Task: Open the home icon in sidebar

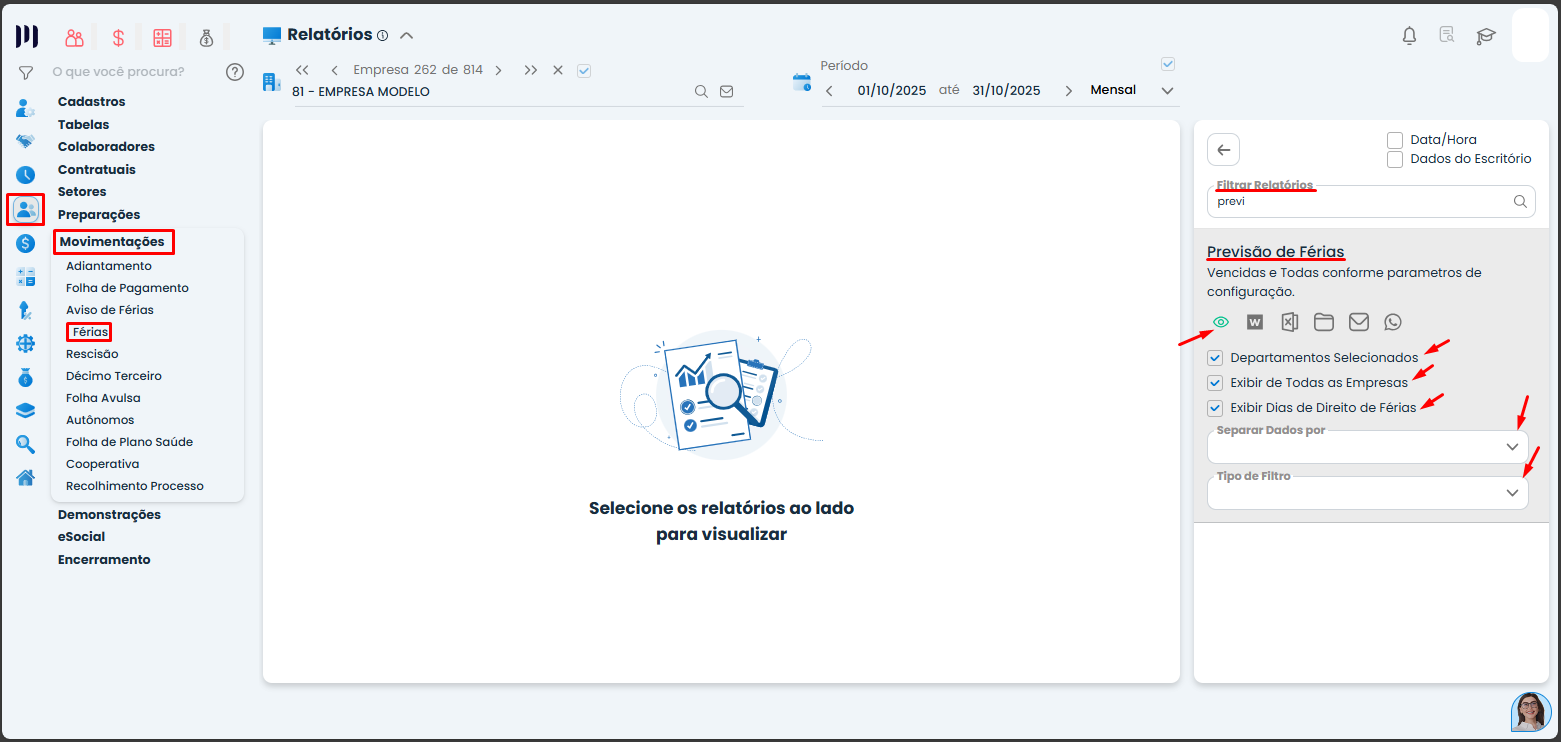Action: point(26,477)
